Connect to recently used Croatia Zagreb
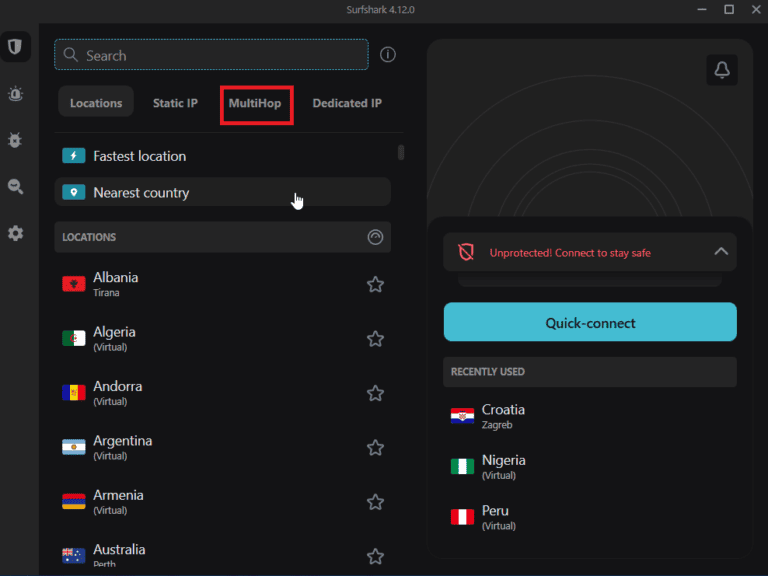The width and height of the screenshot is (768, 576). [503, 416]
